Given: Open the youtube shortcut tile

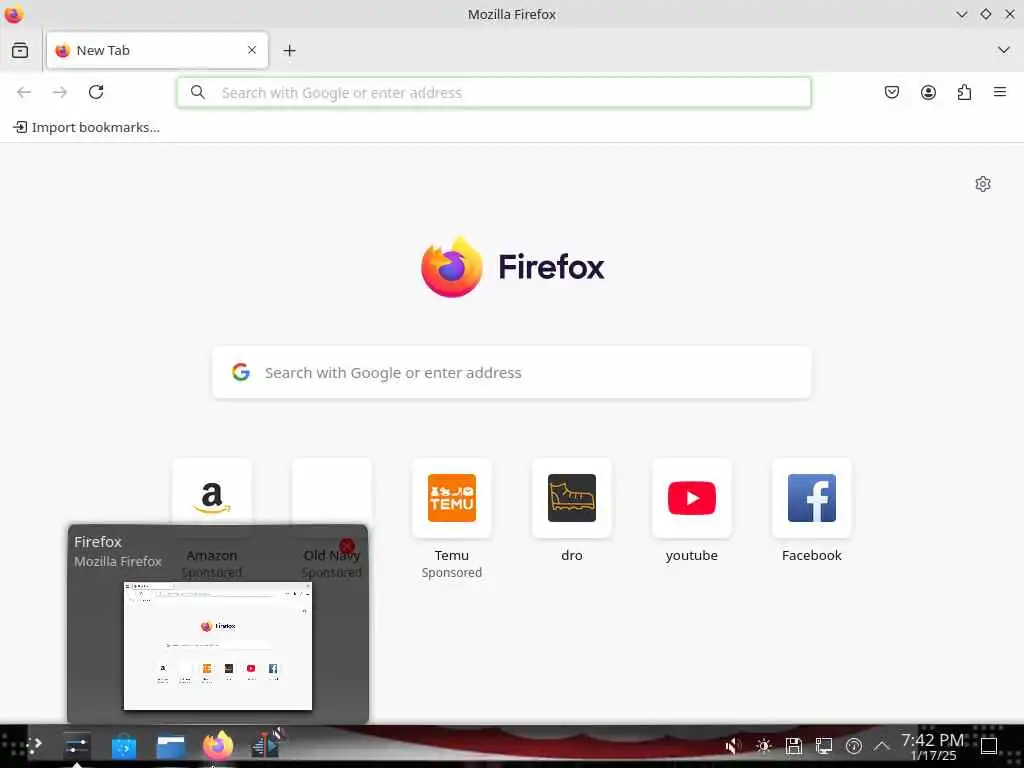Looking at the screenshot, I should (x=692, y=498).
